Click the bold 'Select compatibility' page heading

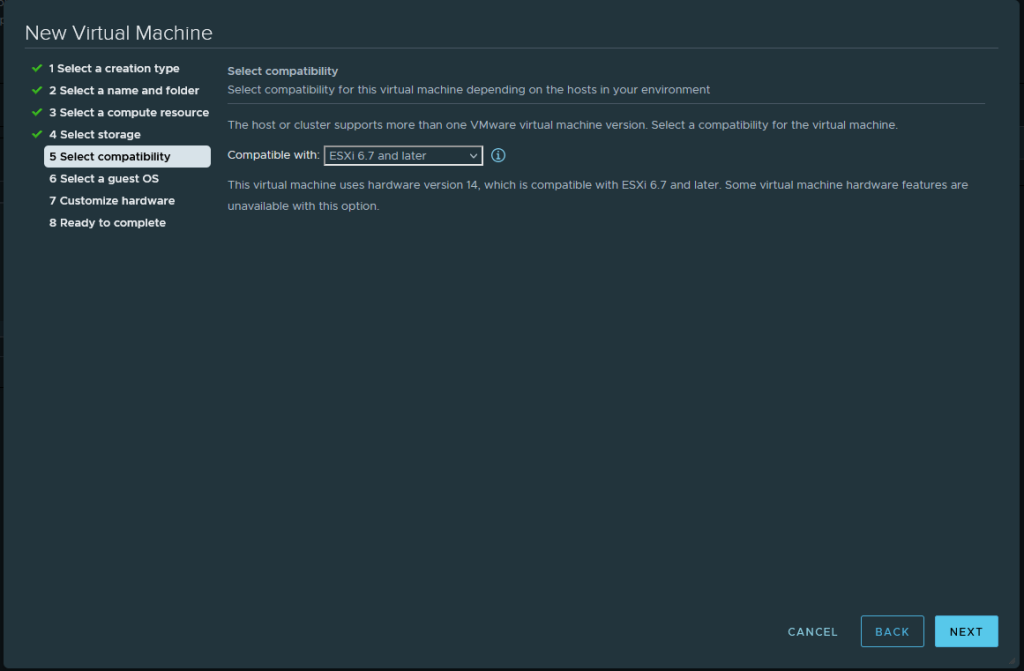[283, 71]
